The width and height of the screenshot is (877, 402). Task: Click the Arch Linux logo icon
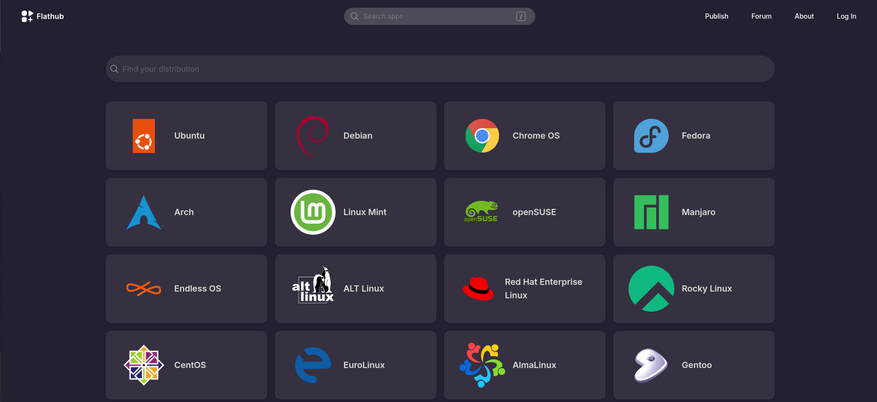tap(144, 212)
